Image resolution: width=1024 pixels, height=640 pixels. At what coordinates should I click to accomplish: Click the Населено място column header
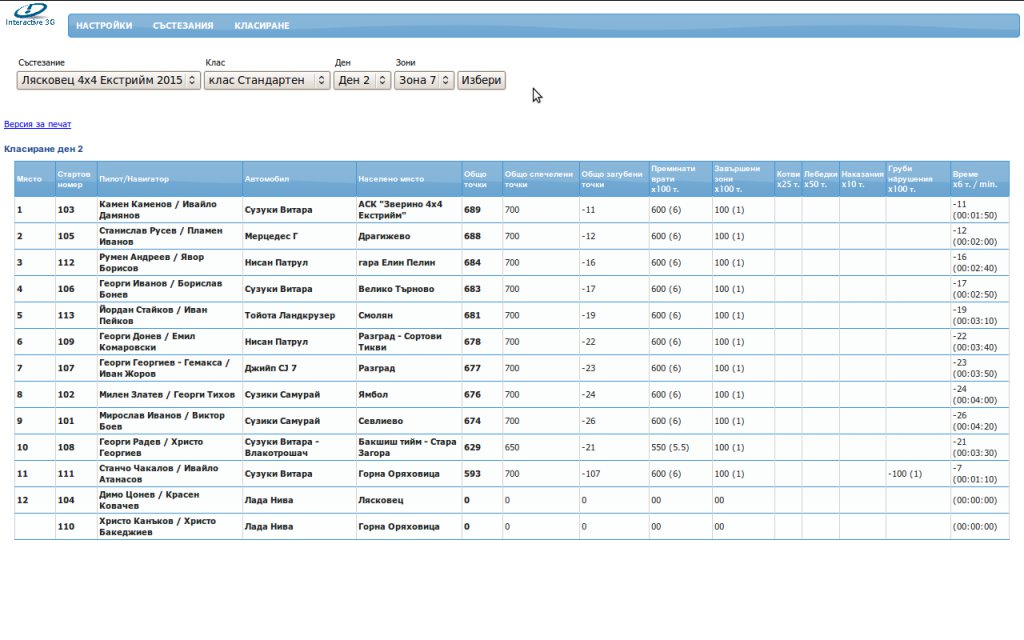tap(409, 179)
